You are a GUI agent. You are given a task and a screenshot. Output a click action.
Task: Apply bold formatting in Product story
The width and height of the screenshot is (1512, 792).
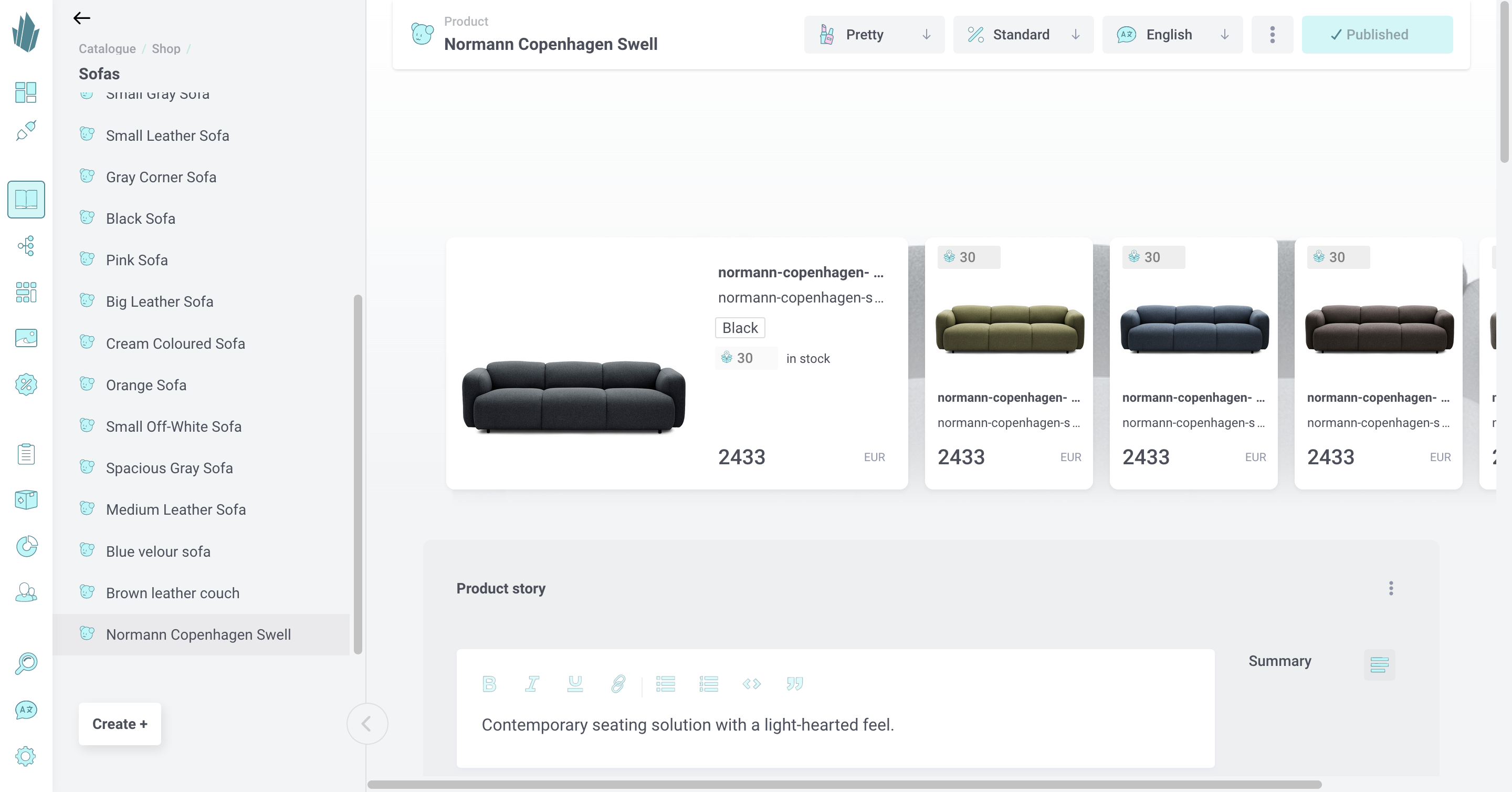[489, 683]
